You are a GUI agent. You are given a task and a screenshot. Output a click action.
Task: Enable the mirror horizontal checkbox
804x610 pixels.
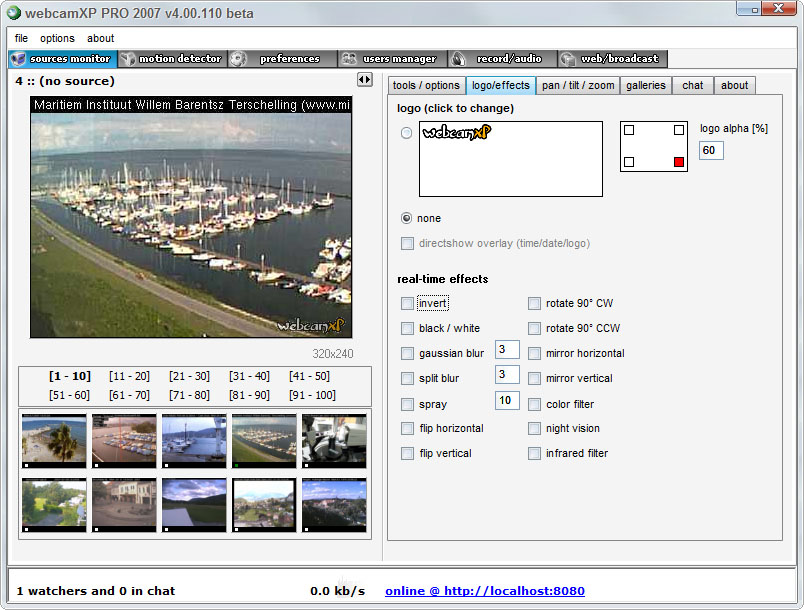(x=534, y=354)
